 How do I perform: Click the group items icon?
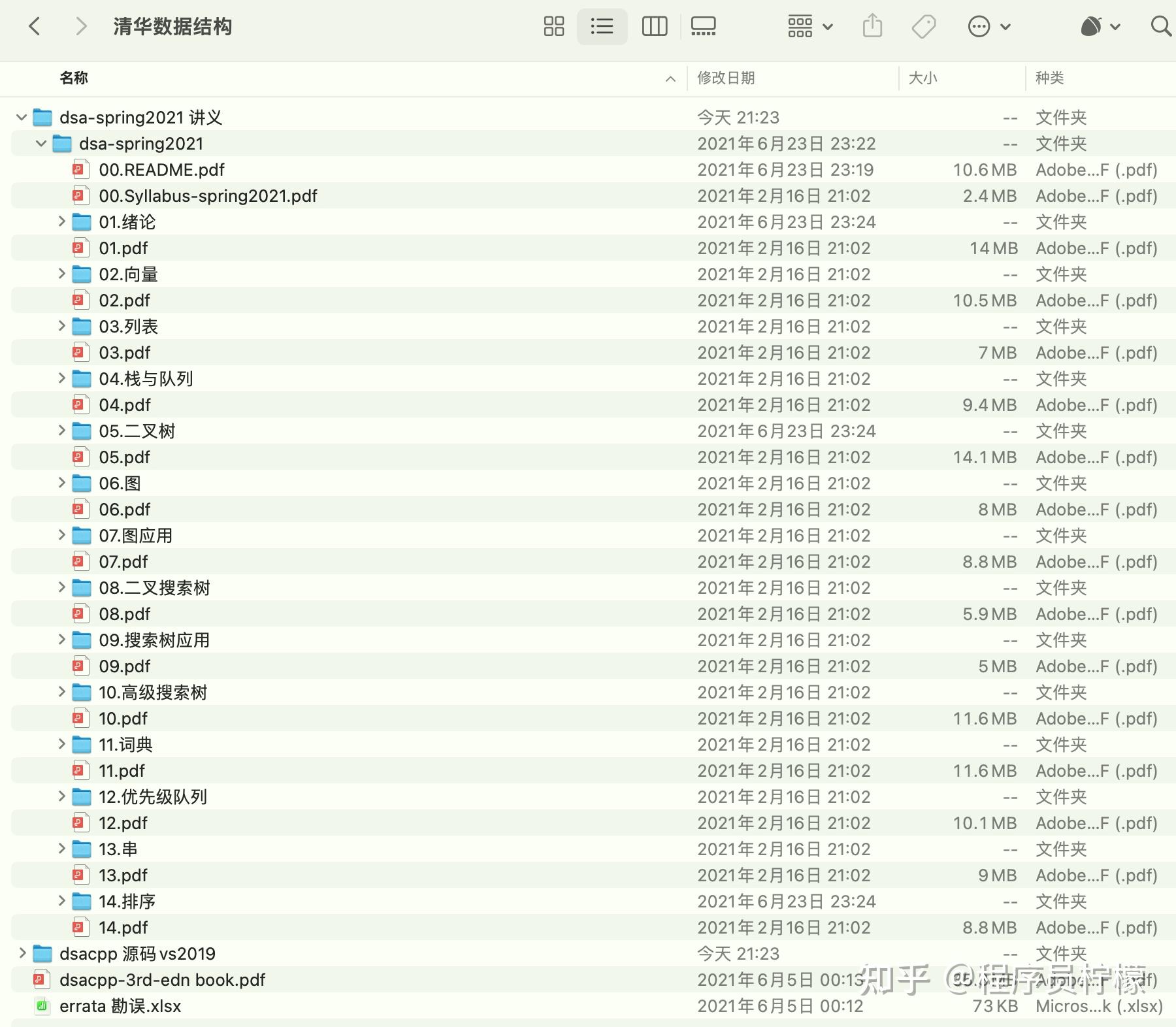click(800, 26)
